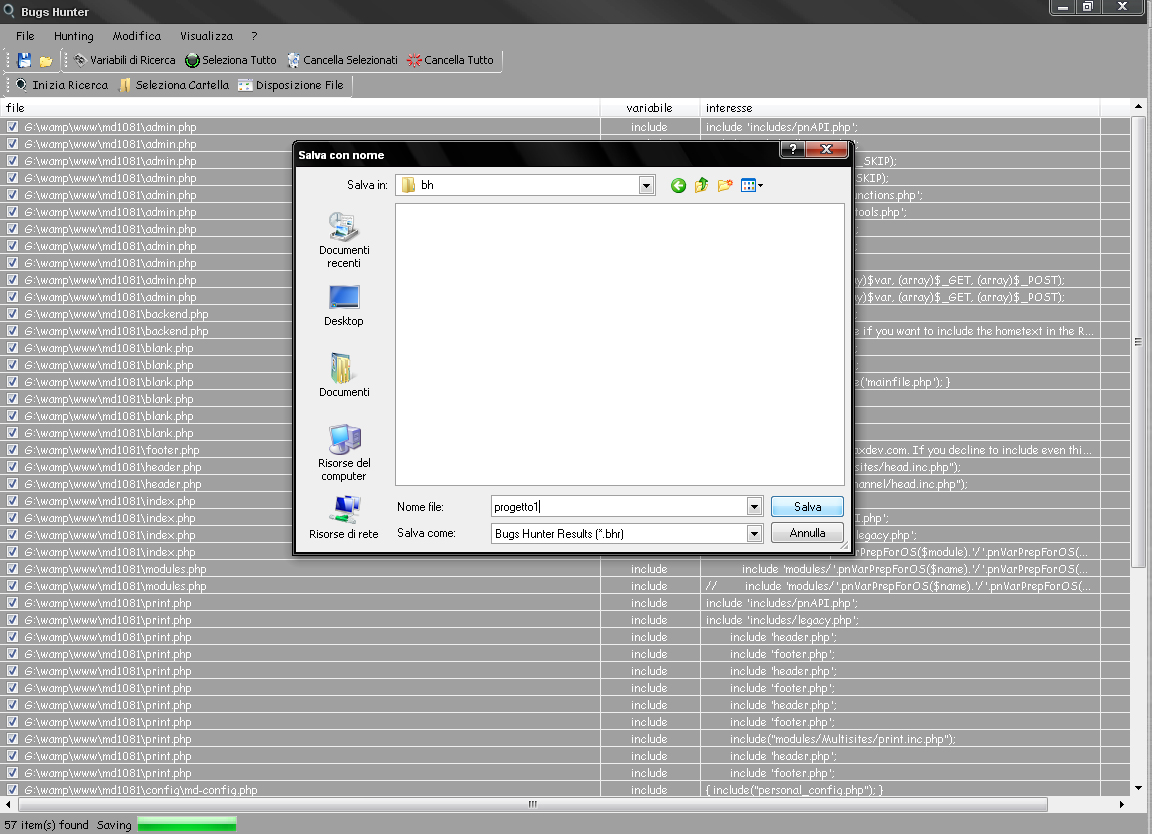Viewport: 1152px width, 834px height.
Task: Click the help question mark in dialog title bar
Action: point(792,149)
